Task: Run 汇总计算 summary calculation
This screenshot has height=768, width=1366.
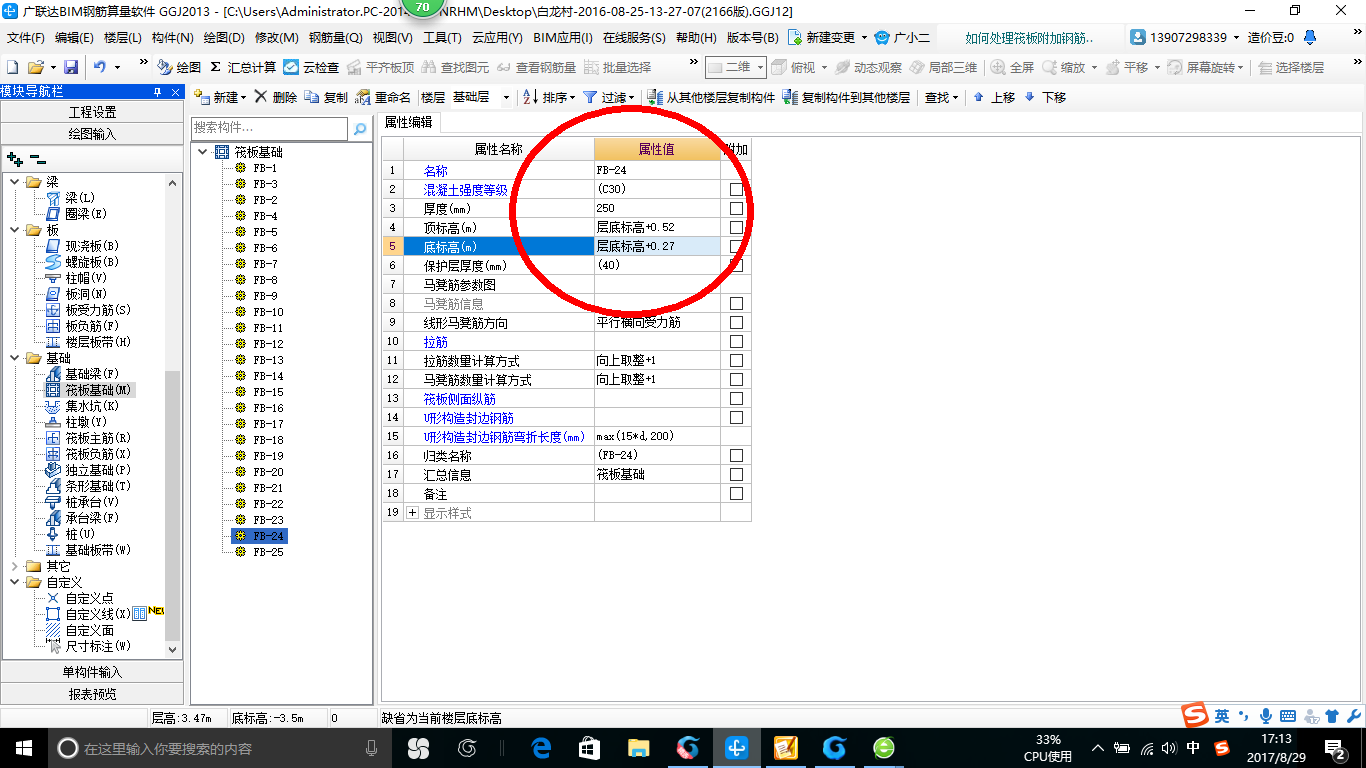Action: click(x=243, y=67)
